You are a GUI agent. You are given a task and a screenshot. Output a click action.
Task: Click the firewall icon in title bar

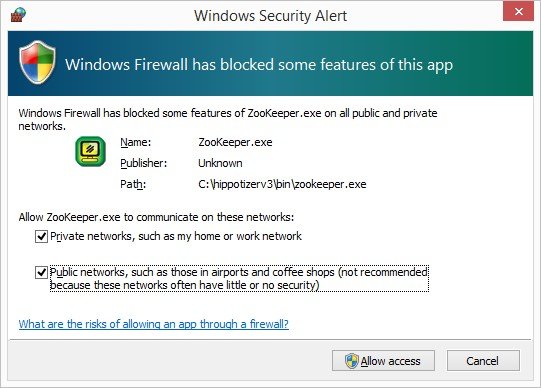[x=18, y=15]
